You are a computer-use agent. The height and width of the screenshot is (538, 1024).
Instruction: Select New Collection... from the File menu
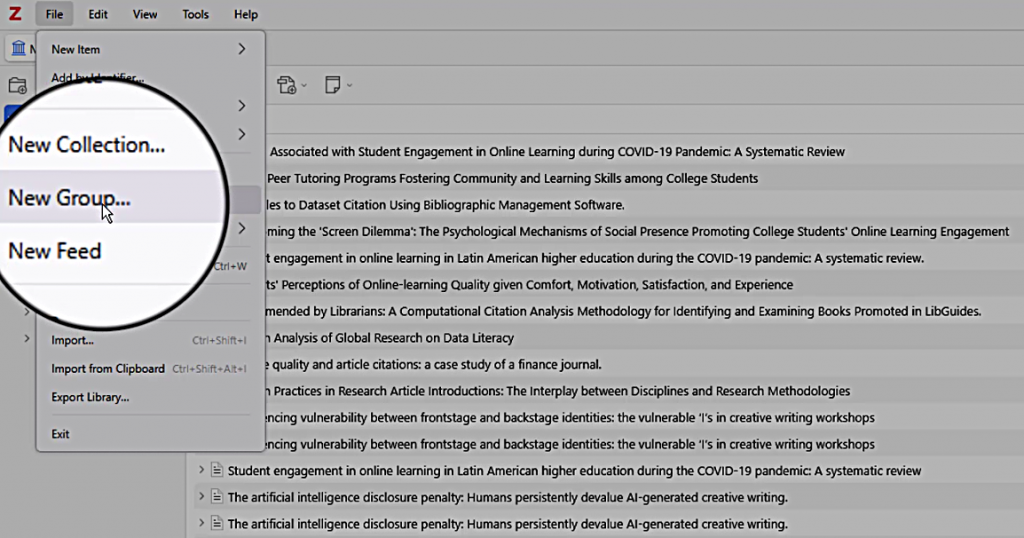tap(87, 145)
